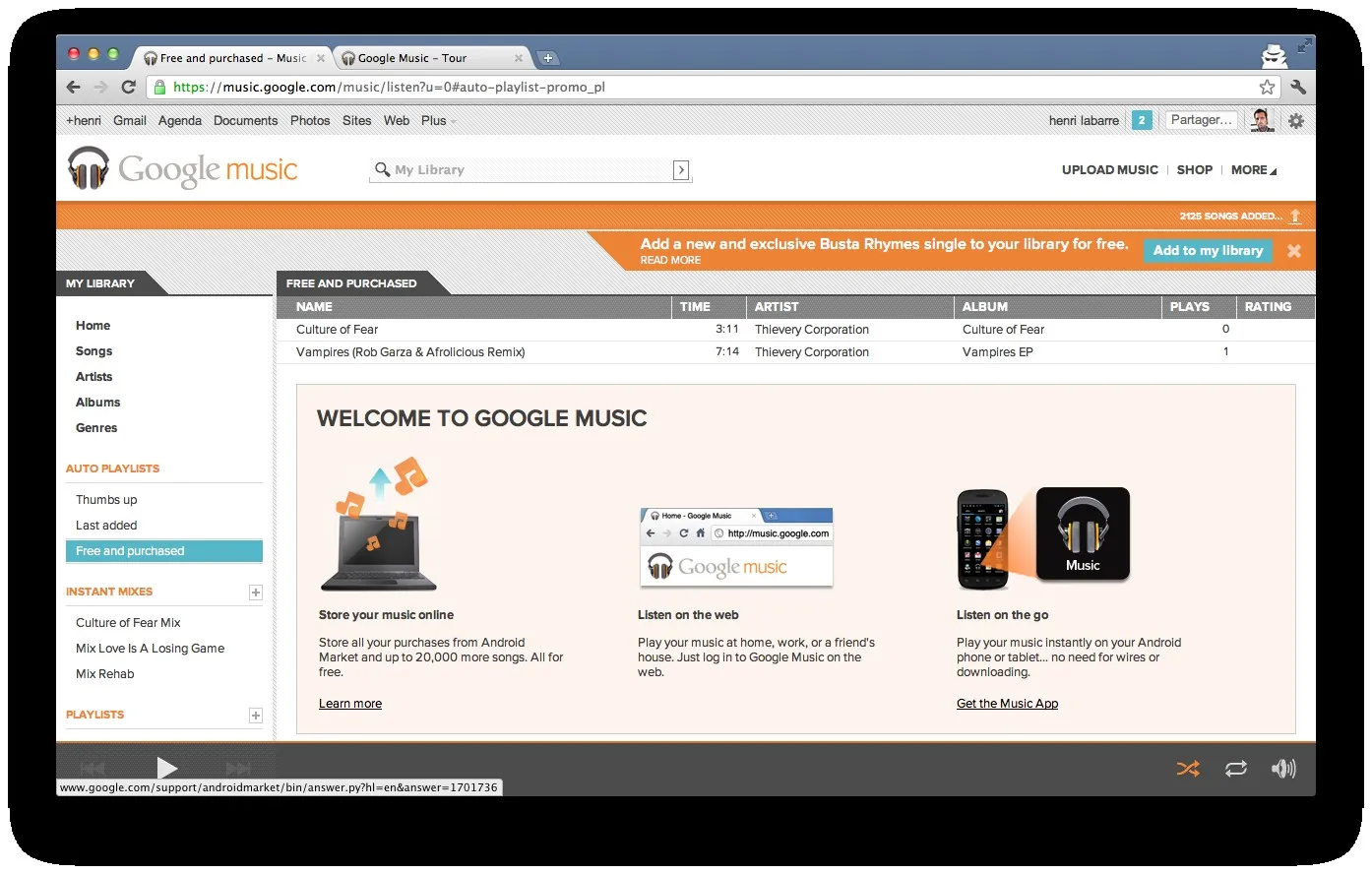This screenshot has height=874, width=1372.
Task: Click the browser address bar
Action: [x=713, y=87]
